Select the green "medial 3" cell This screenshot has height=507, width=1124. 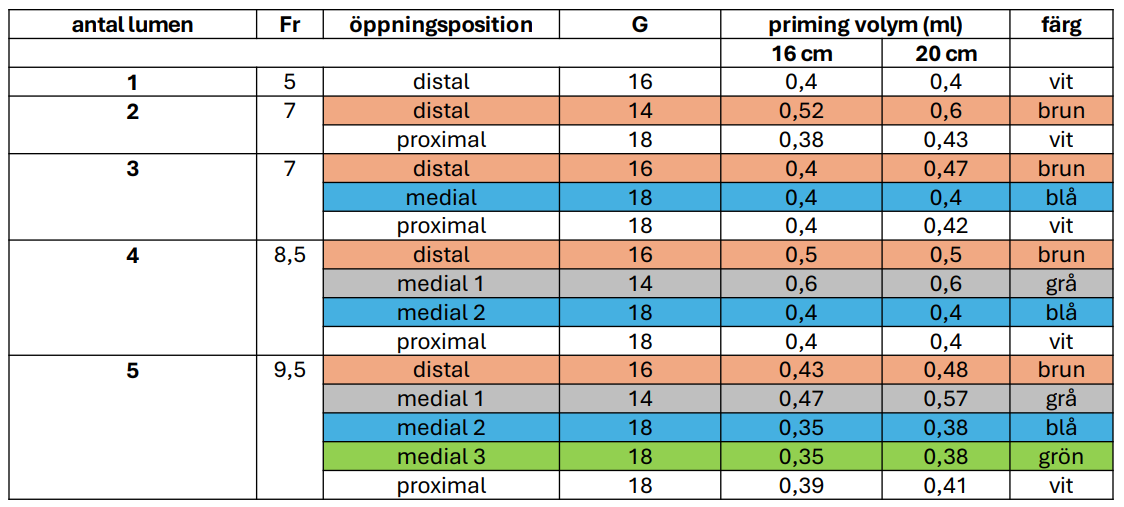click(441, 457)
